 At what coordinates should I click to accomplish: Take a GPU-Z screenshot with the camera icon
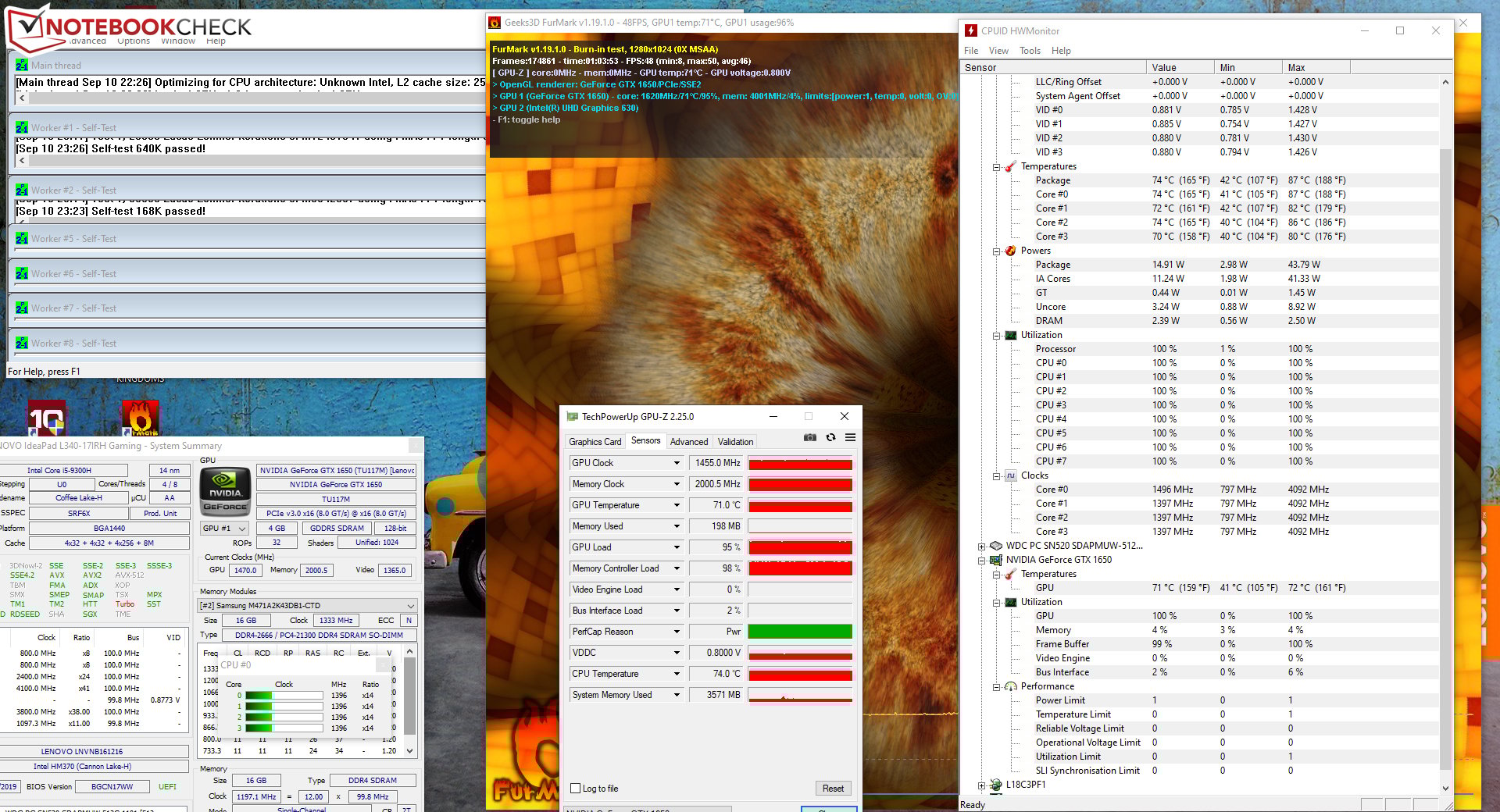pyautogui.click(x=810, y=437)
